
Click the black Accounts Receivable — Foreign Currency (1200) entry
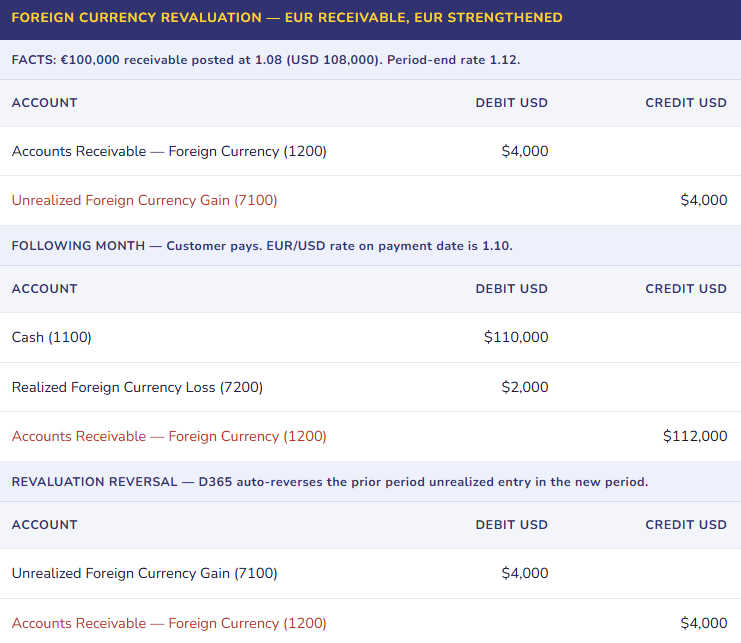[169, 151]
